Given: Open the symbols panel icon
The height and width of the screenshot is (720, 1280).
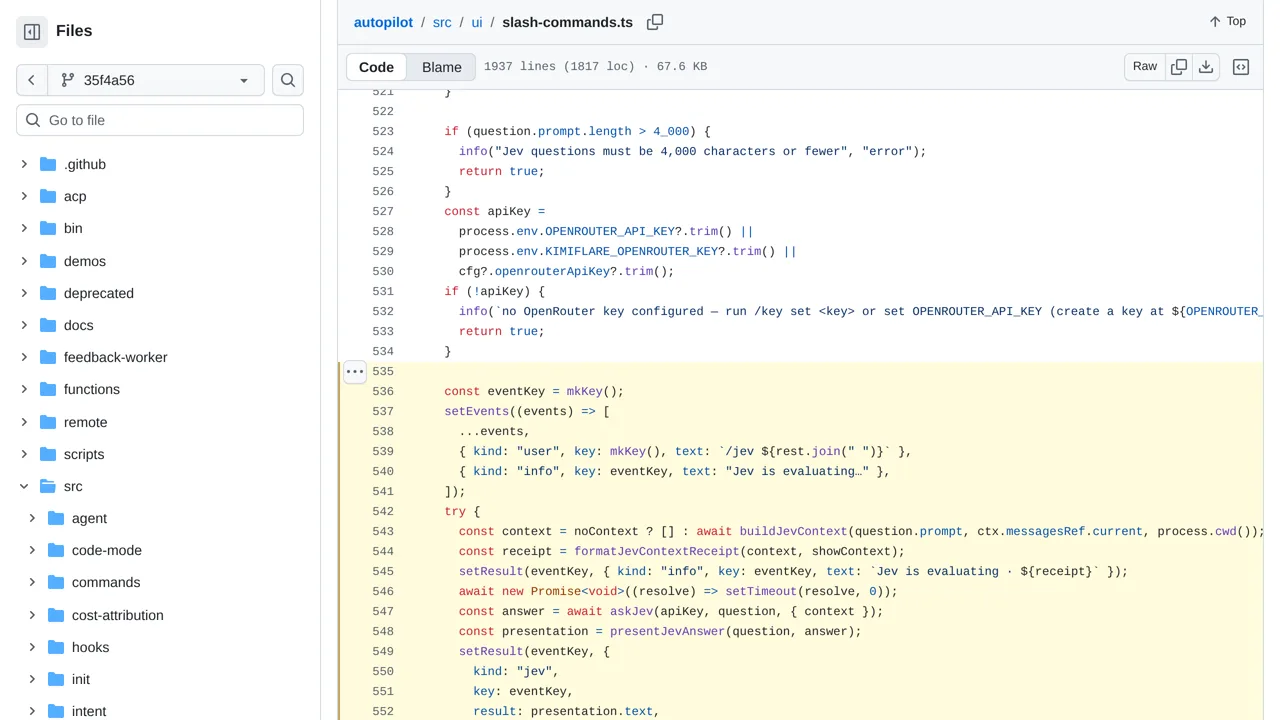Looking at the screenshot, I should coord(1241,67).
